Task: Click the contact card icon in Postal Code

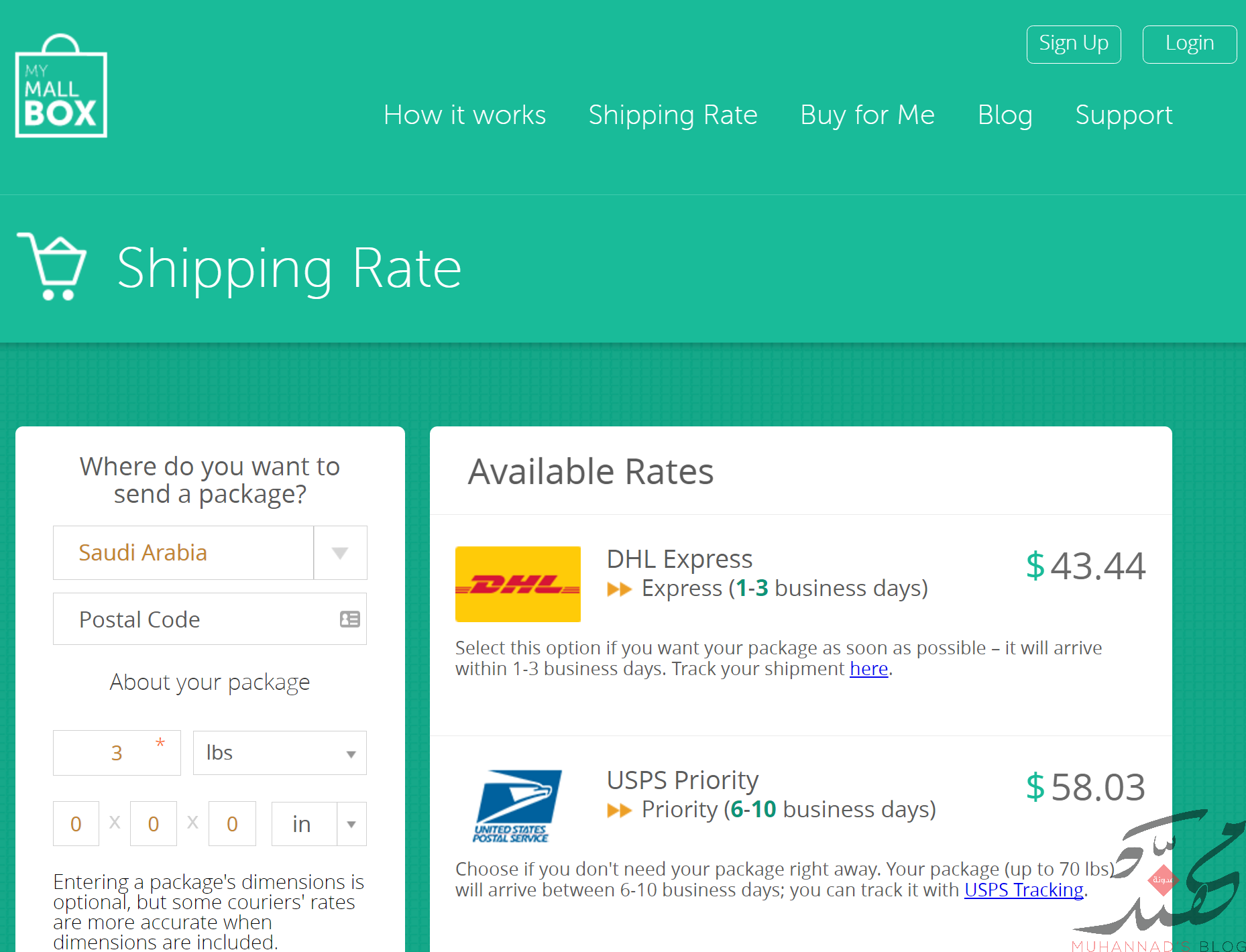Action: click(350, 619)
